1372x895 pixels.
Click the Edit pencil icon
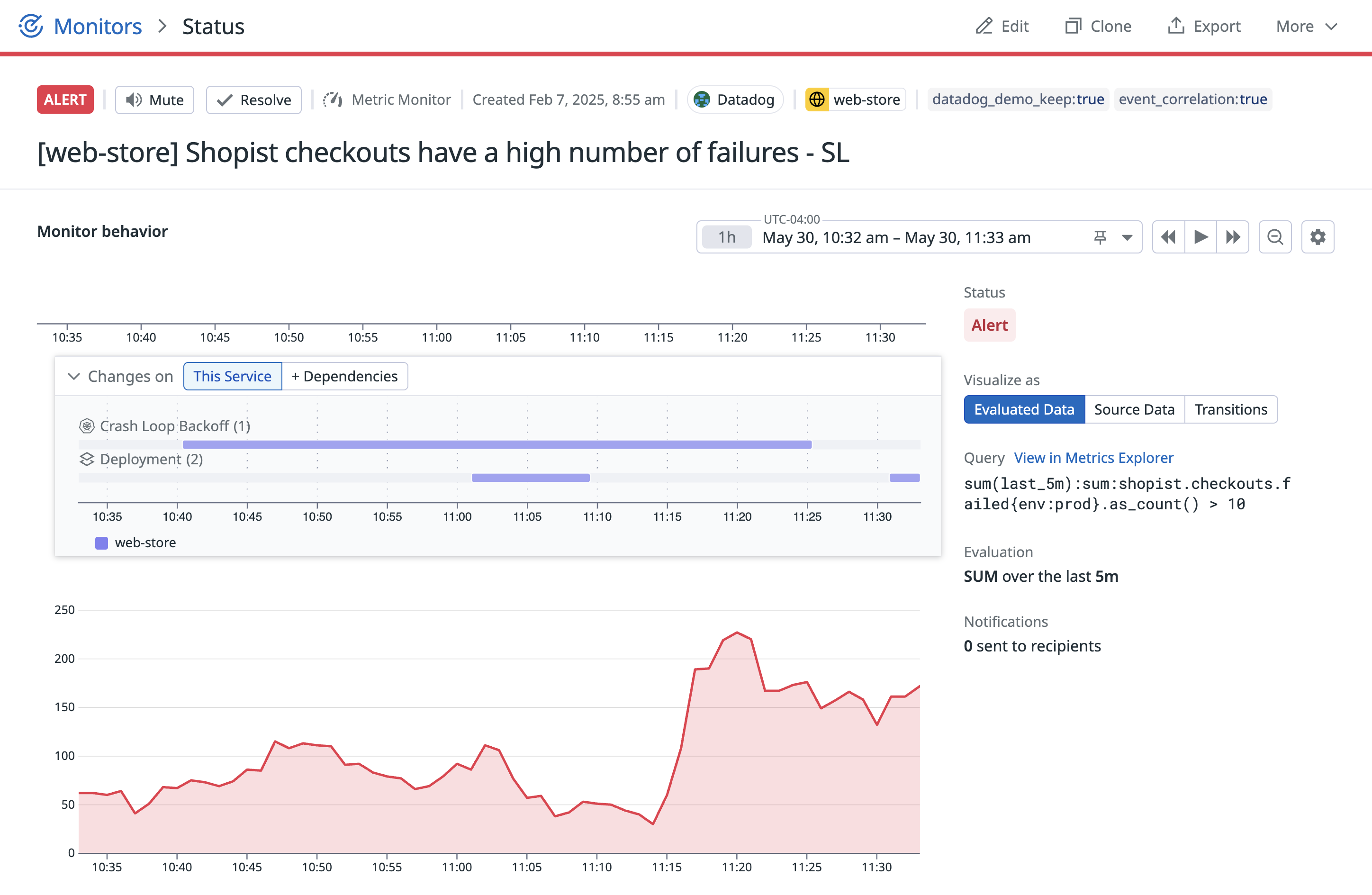[x=984, y=26]
